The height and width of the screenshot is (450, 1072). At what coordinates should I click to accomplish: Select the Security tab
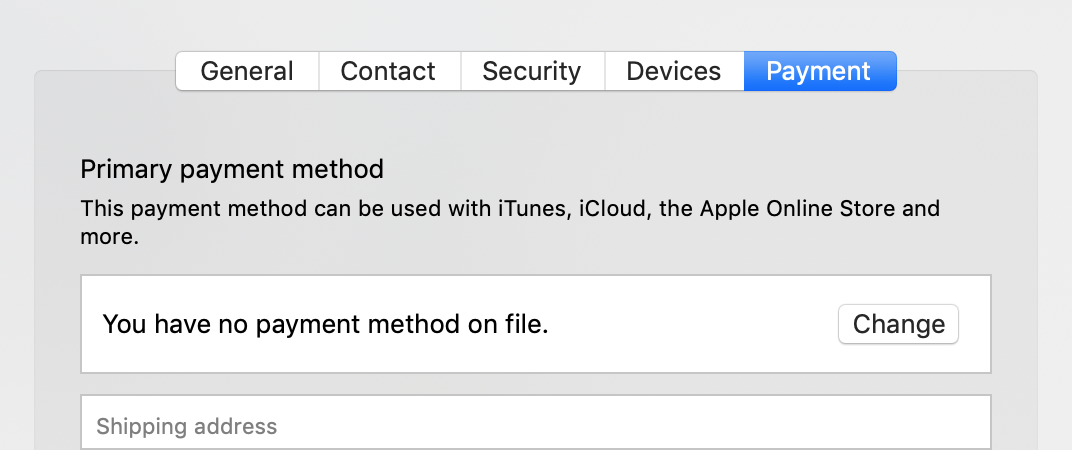pyautogui.click(x=531, y=72)
